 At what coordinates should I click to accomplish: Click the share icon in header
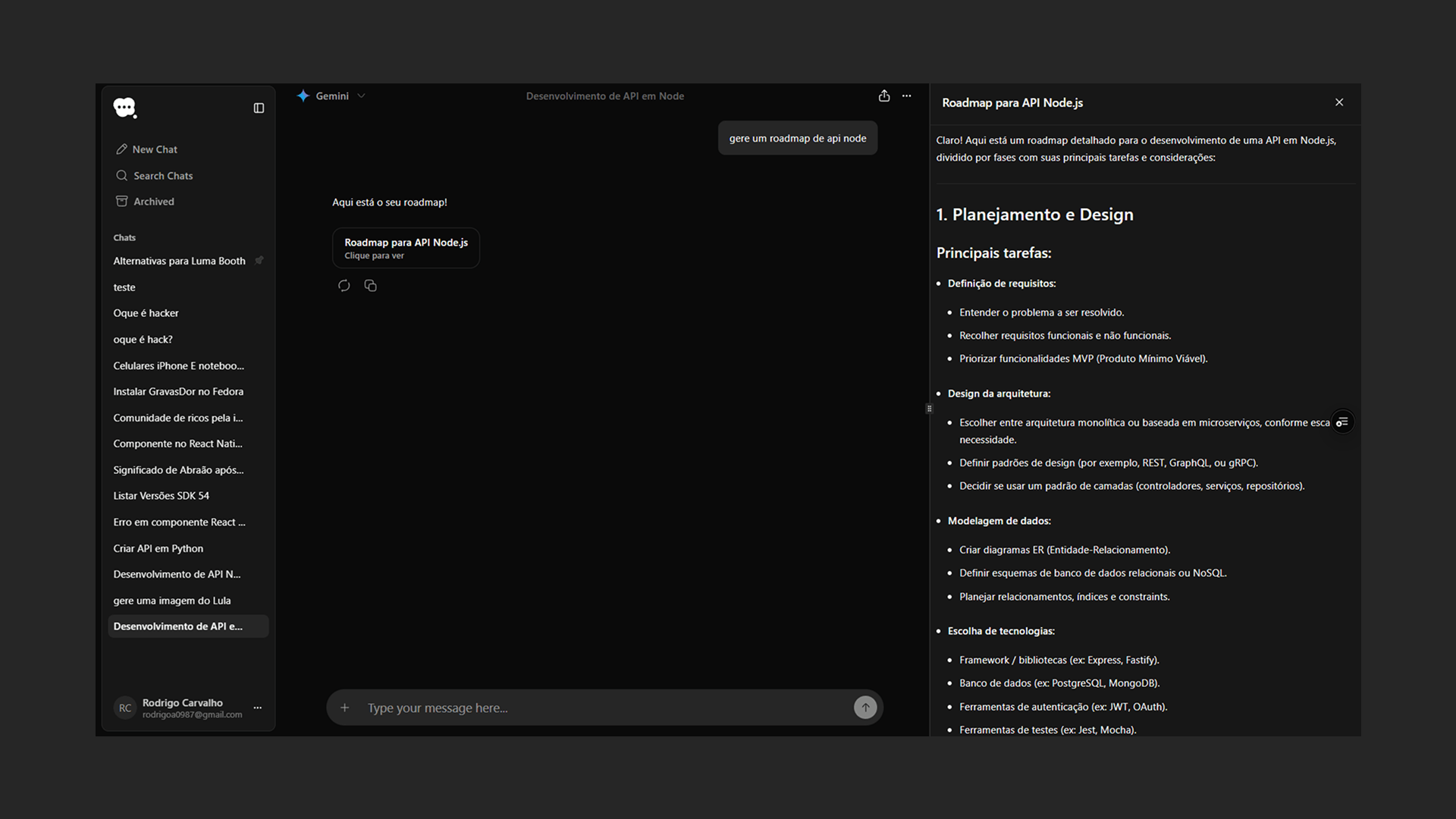pos(884,96)
